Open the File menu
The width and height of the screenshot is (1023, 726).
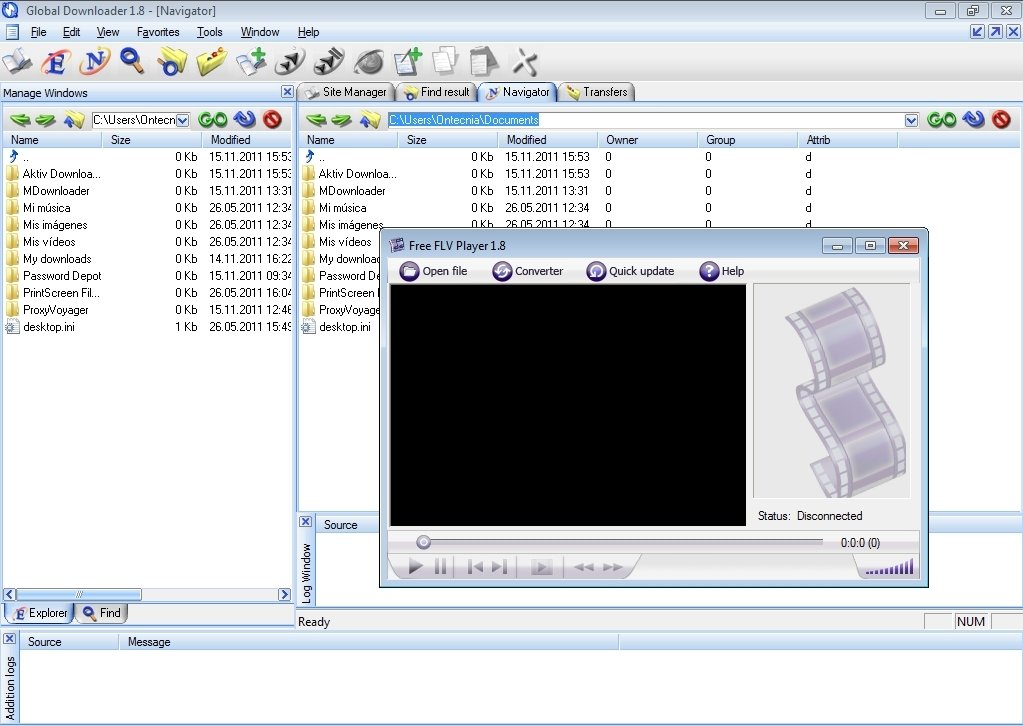(x=38, y=32)
